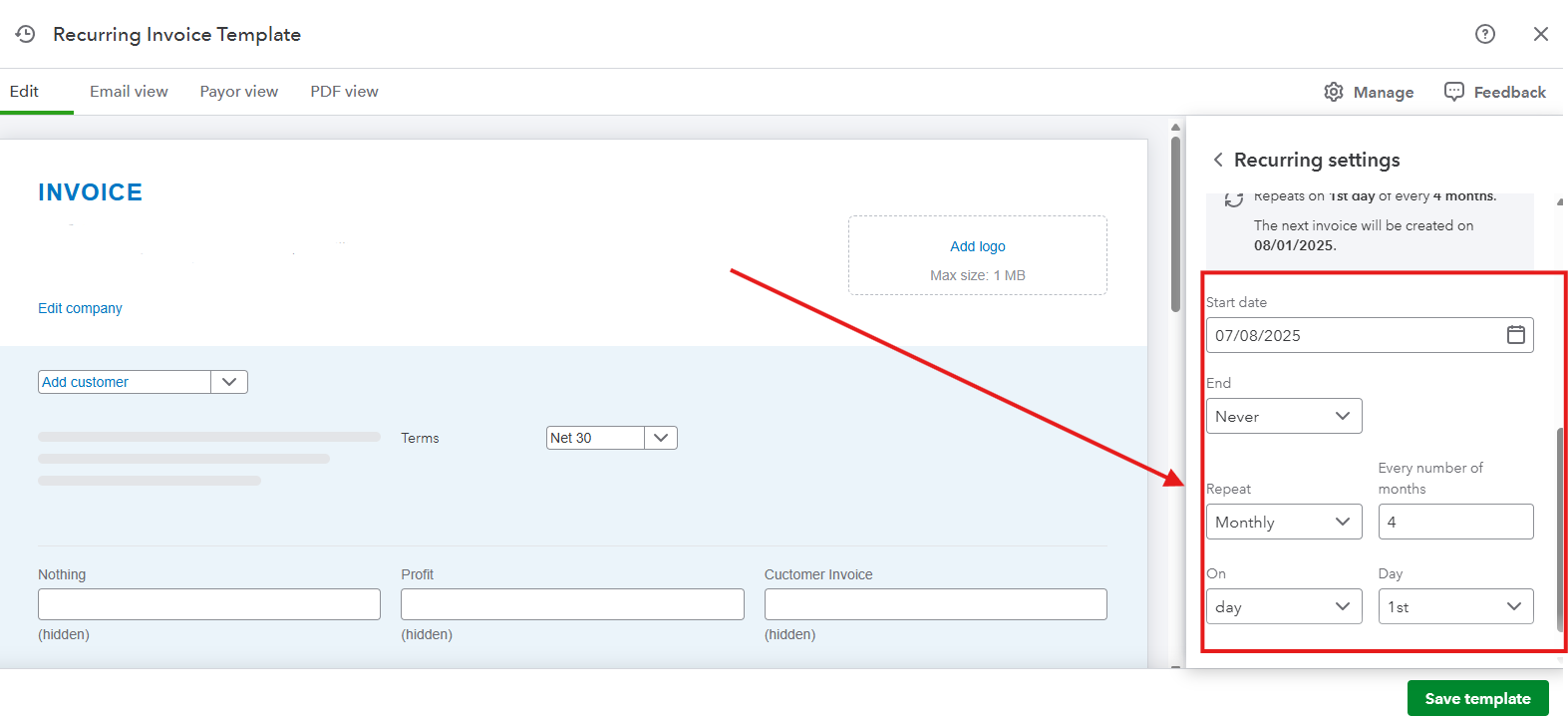
Task: Click the repeat cycle icon in summary
Action: (1234, 198)
